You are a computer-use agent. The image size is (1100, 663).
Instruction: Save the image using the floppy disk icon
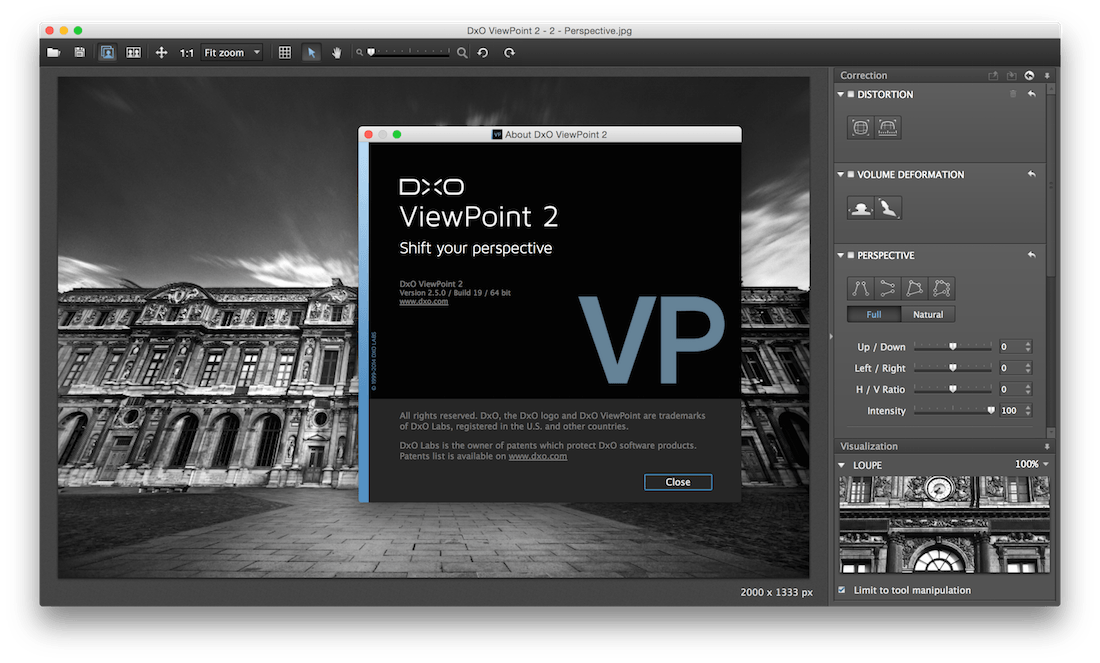tap(79, 53)
